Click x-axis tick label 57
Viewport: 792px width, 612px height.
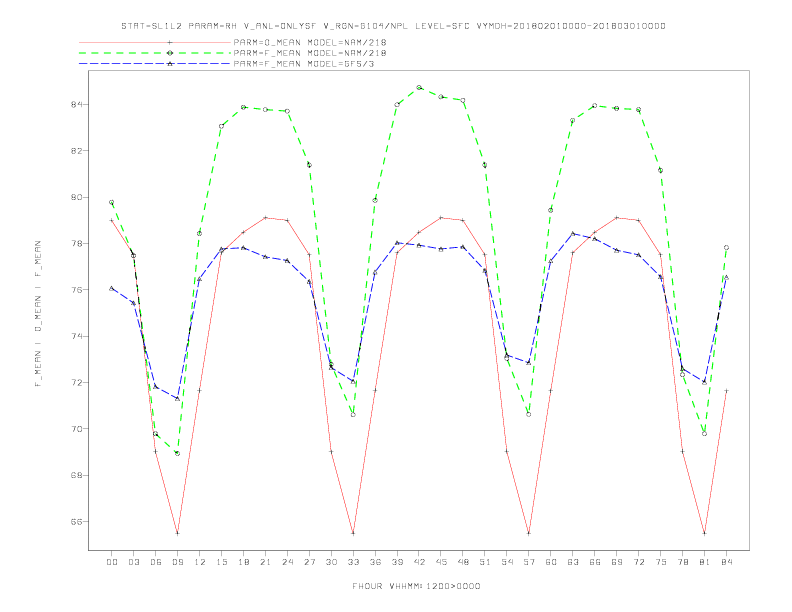529,562
